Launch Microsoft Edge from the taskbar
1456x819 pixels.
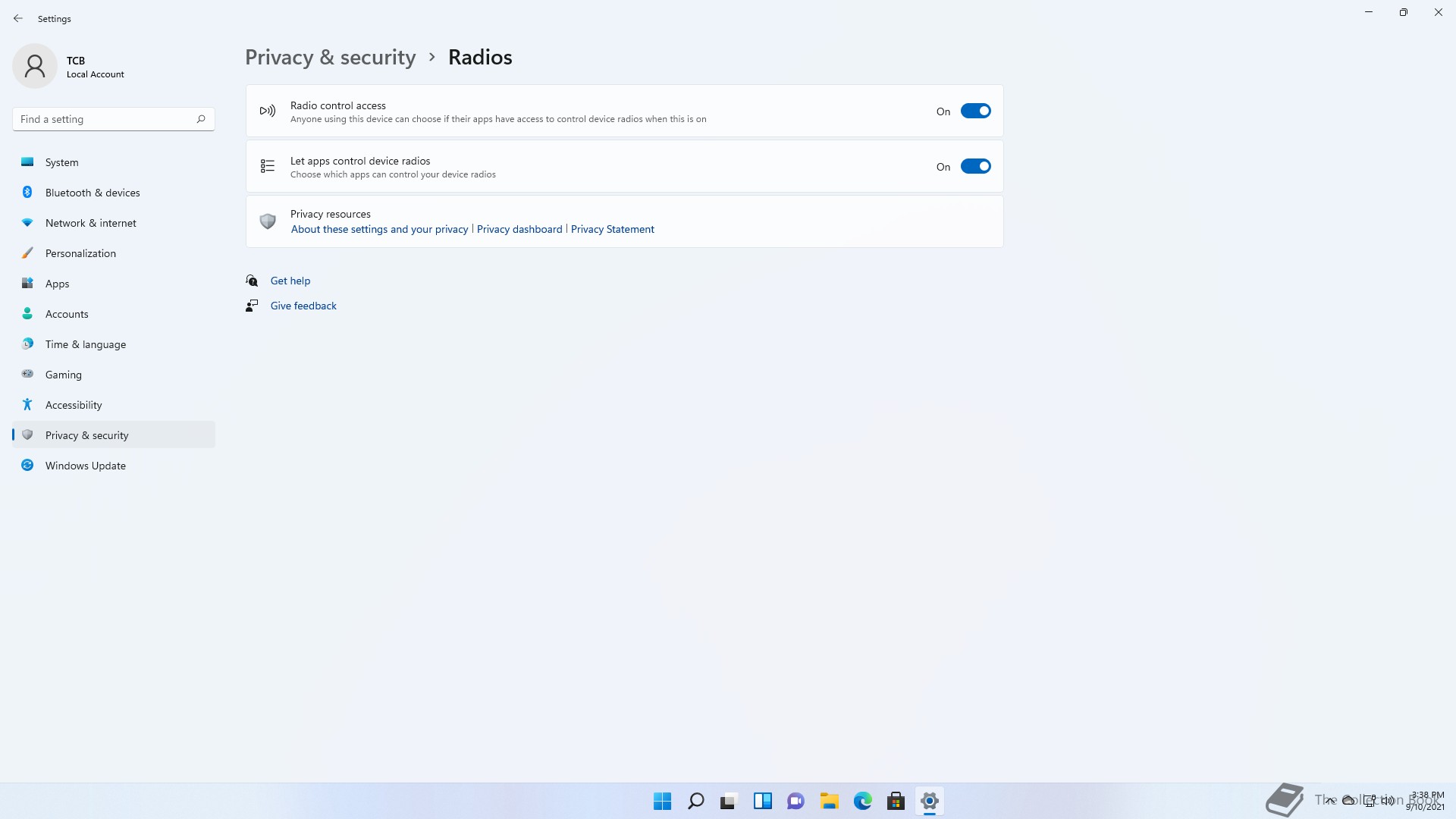(x=862, y=801)
